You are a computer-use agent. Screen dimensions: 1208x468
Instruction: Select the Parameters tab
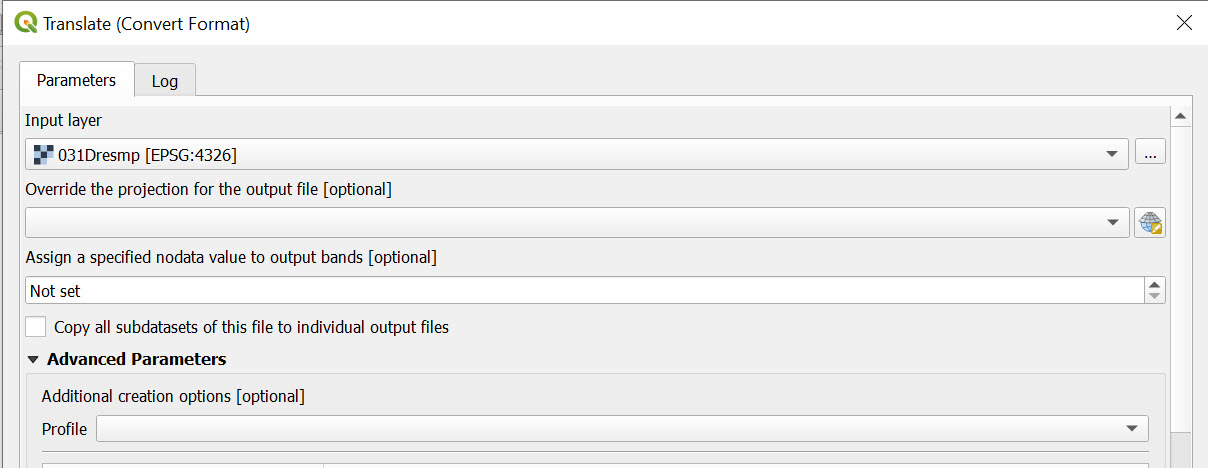tap(76, 80)
